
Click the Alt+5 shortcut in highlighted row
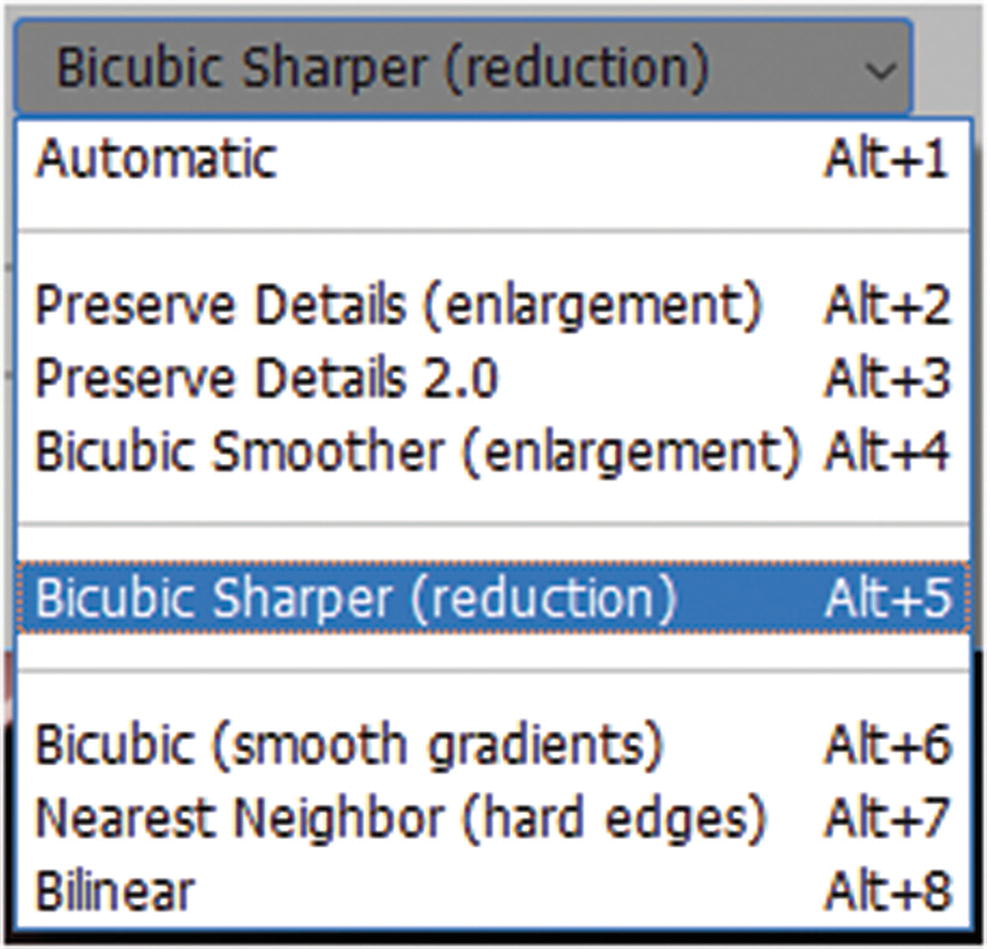point(886,598)
